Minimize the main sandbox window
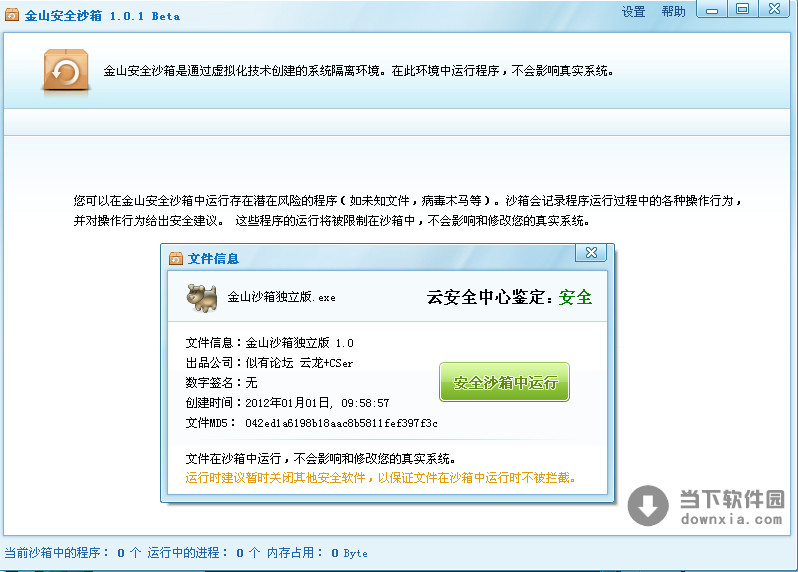This screenshot has height=572, width=798. click(x=712, y=10)
